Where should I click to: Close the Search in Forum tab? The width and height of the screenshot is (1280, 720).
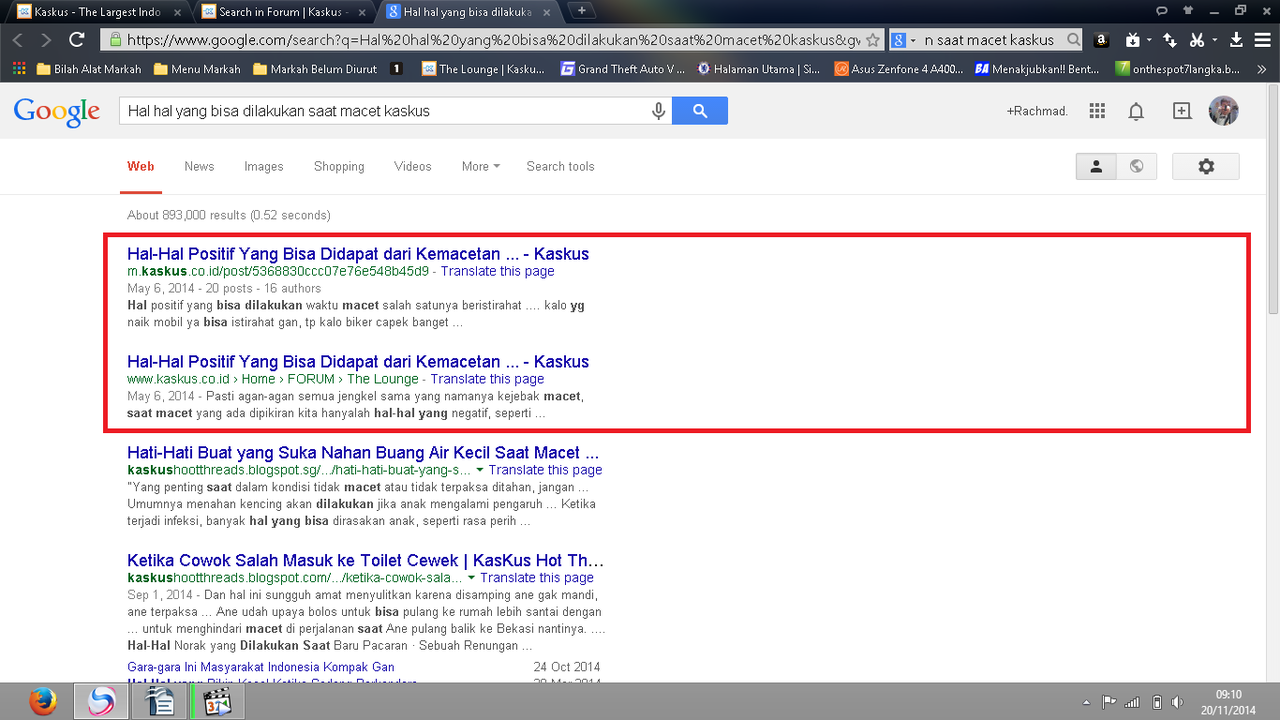click(362, 12)
